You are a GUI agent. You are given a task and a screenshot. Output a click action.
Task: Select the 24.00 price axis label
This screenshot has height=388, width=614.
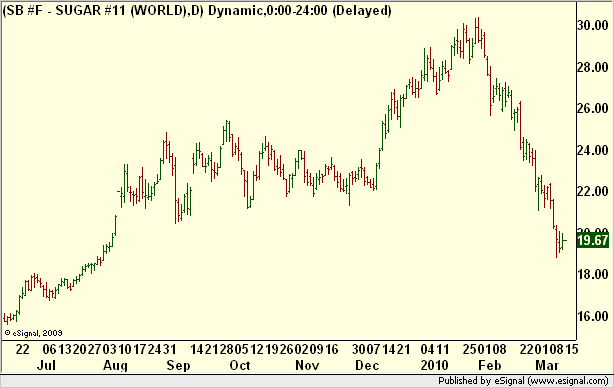tap(592, 150)
